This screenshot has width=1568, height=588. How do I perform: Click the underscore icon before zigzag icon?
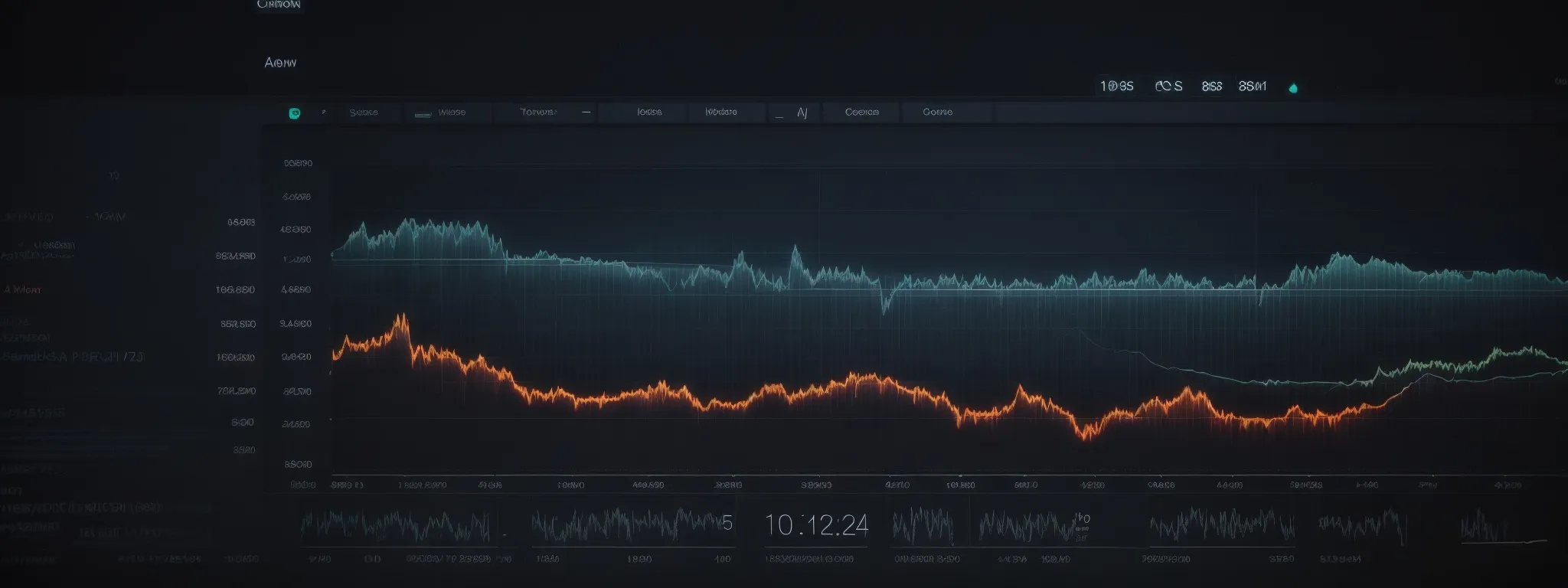[x=779, y=116]
